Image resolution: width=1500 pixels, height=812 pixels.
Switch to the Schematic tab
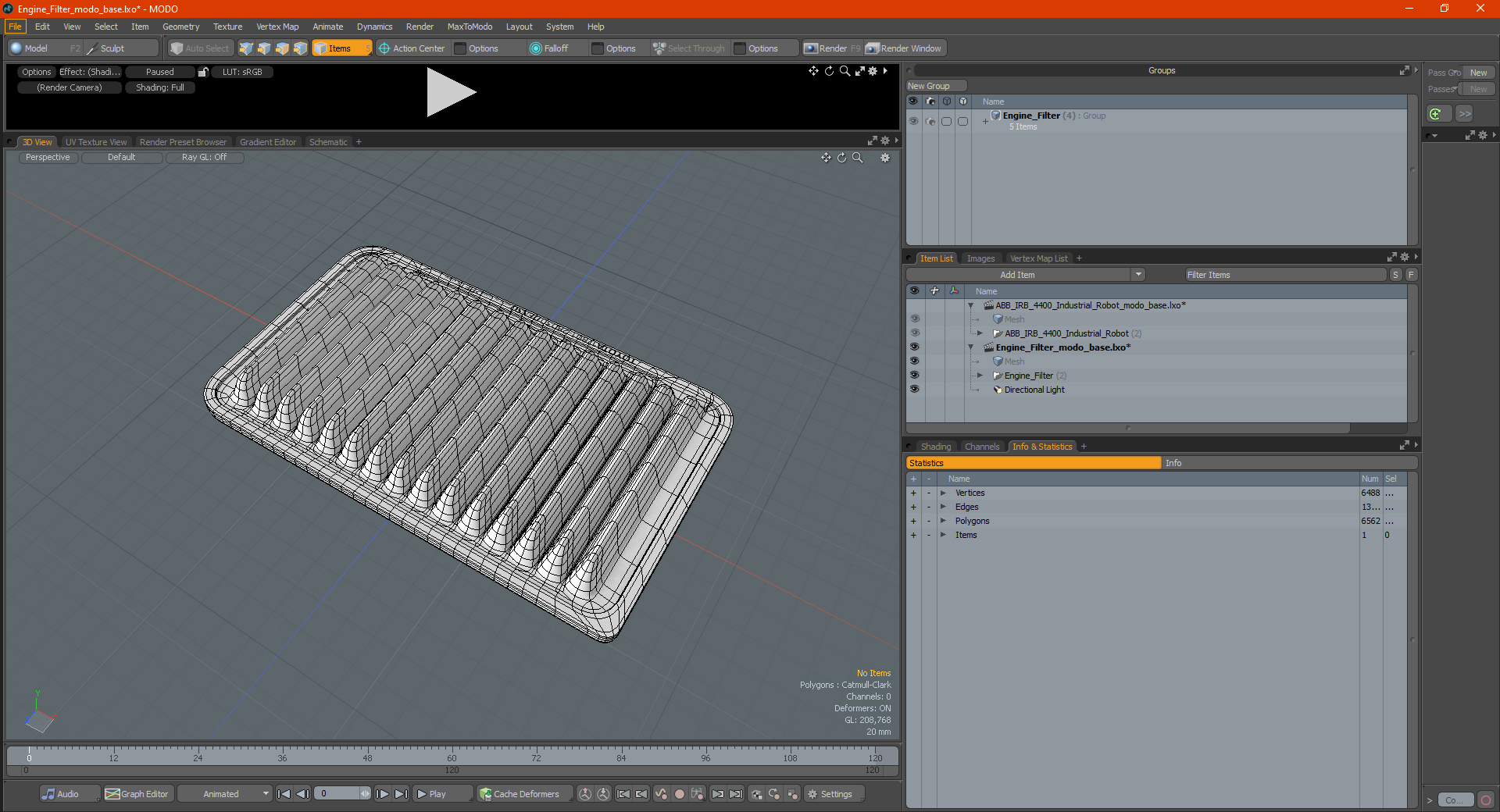click(328, 142)
